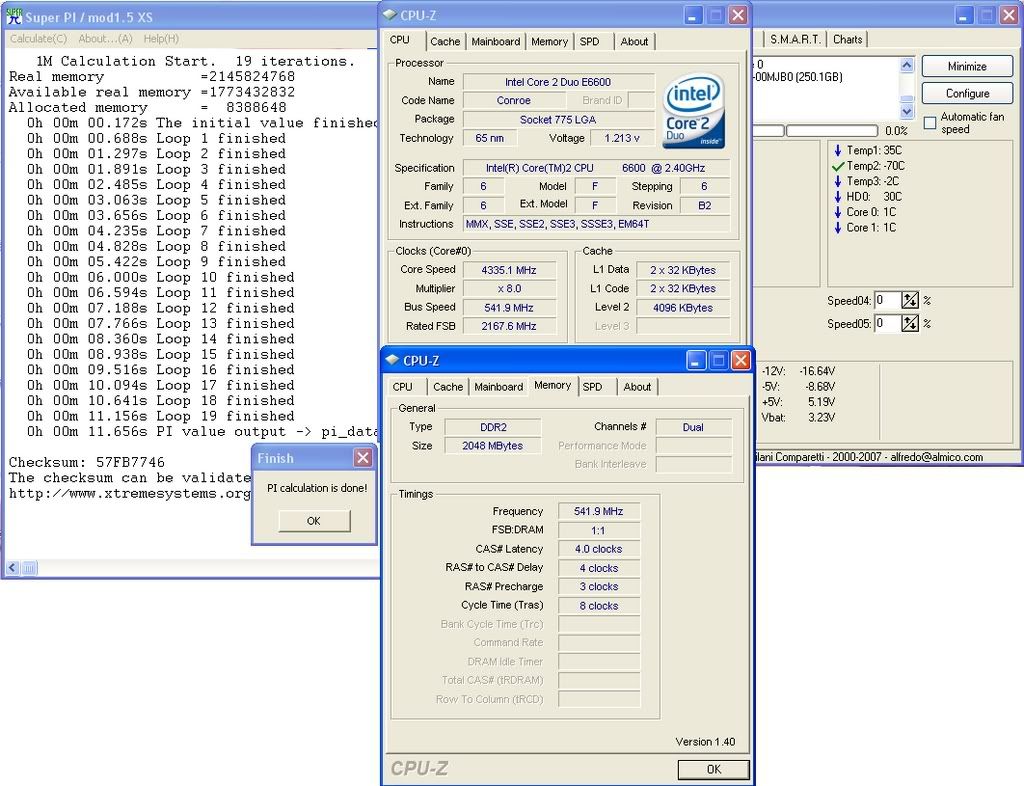Click OK at the bottom of the CPU-Z Memory window
Screen dimensions: 1024x786
click(x=713, y=769)
